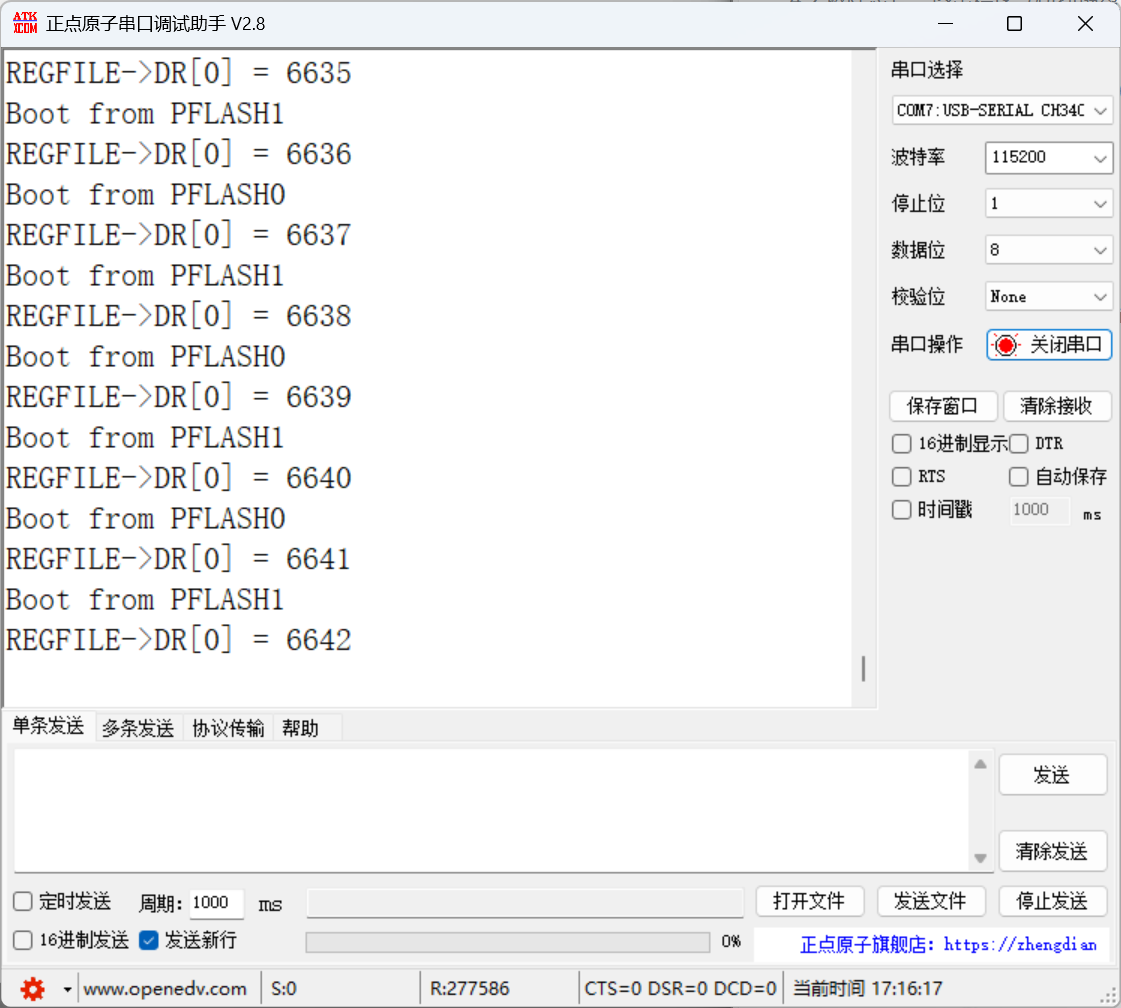This screenshot has width=1121, height=1008.
Task: Click the receive window scrollbar thumb
Action: click(864, 669)
